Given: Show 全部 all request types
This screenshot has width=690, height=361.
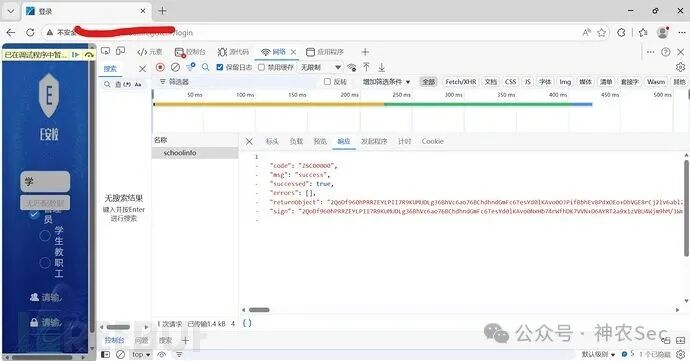Looking at the screenshot, I should pos(429,81).
